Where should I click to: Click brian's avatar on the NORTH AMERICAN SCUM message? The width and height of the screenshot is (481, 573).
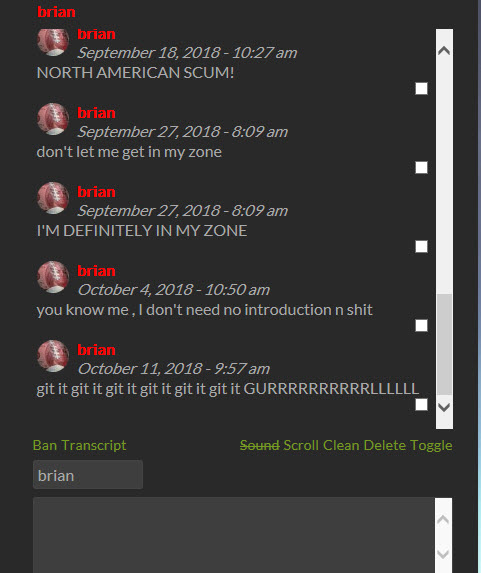coord(53,42)
